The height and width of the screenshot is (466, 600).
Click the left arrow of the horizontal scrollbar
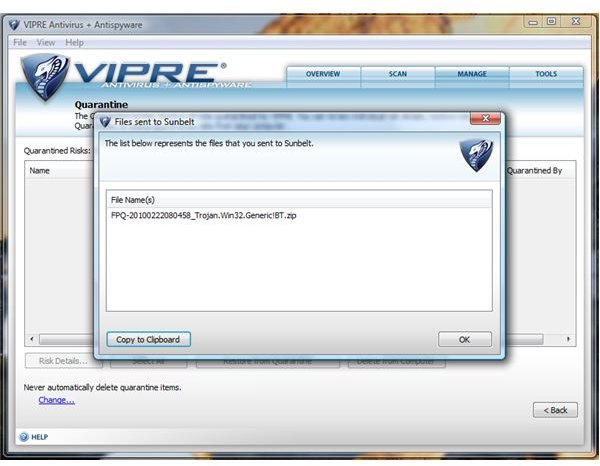coord(32,339)
